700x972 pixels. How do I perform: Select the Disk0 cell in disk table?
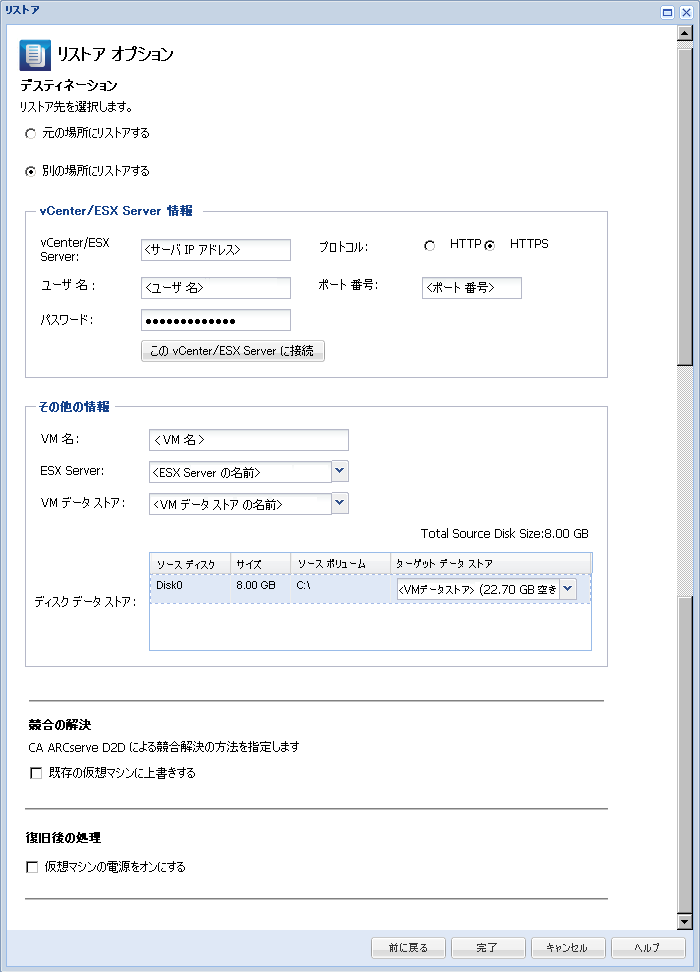pyautogui.click(x=190, y=588)
